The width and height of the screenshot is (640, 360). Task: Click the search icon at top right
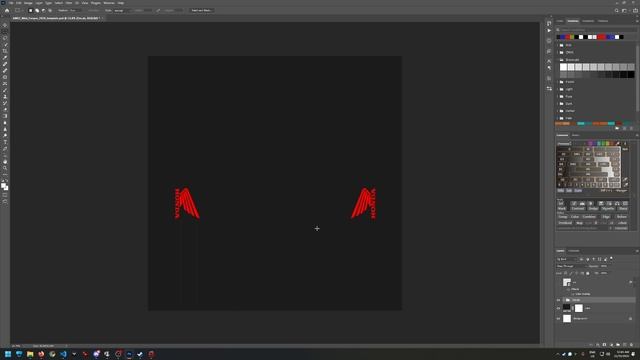[616, 11]
